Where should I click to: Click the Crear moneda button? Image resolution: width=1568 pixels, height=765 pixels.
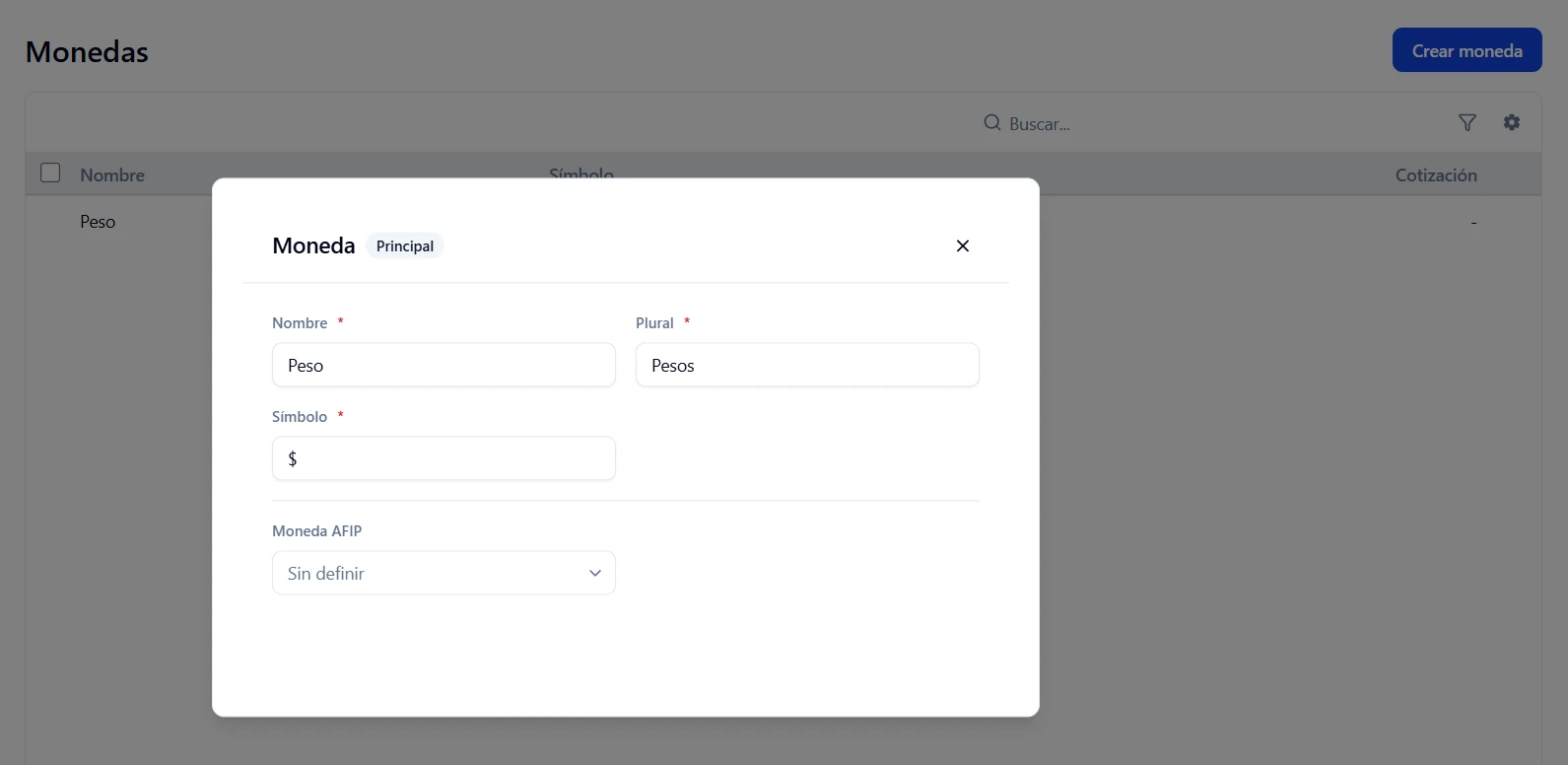click(x=1467, y=50)
